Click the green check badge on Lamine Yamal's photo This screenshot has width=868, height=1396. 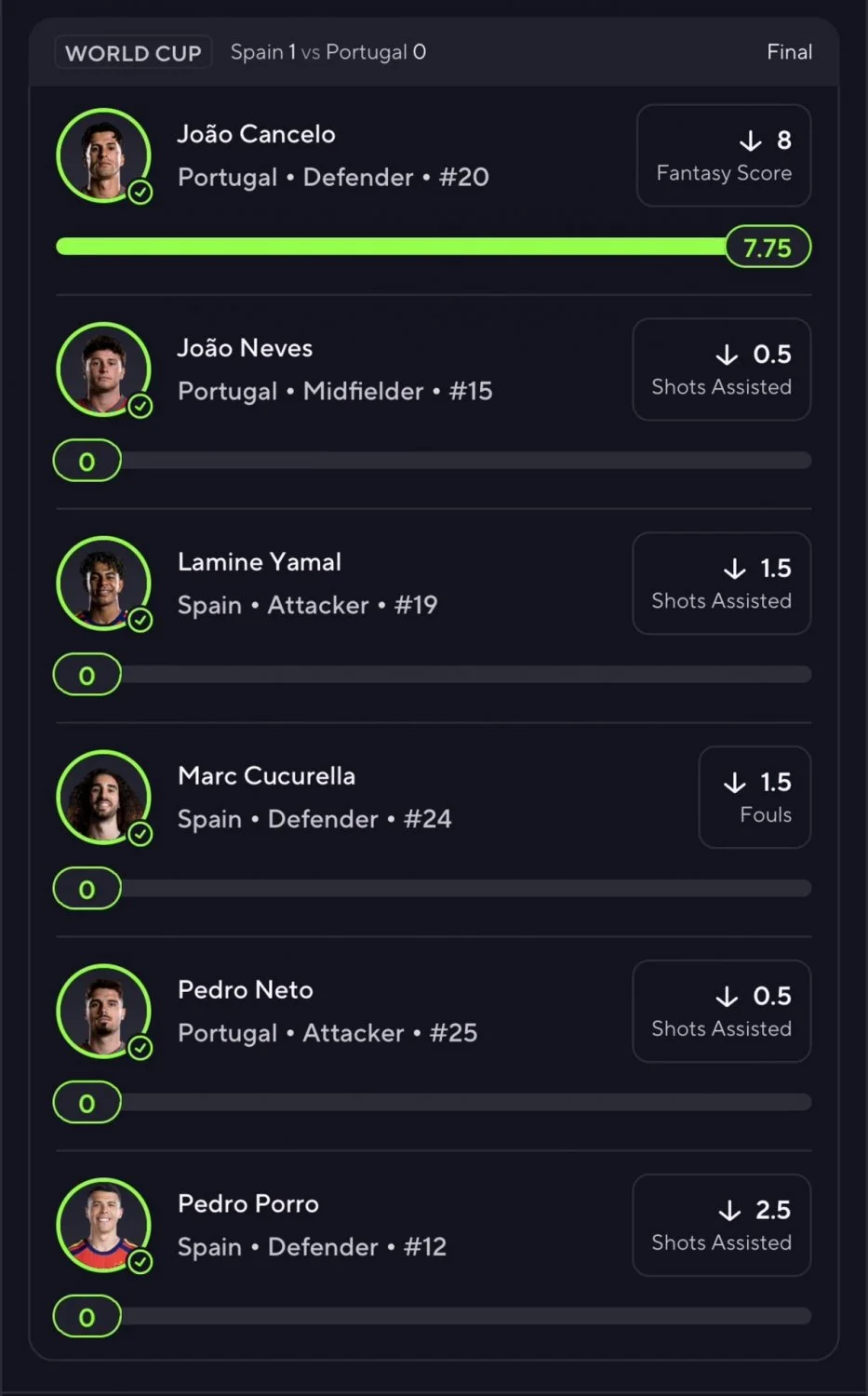(x=140, y=621)
